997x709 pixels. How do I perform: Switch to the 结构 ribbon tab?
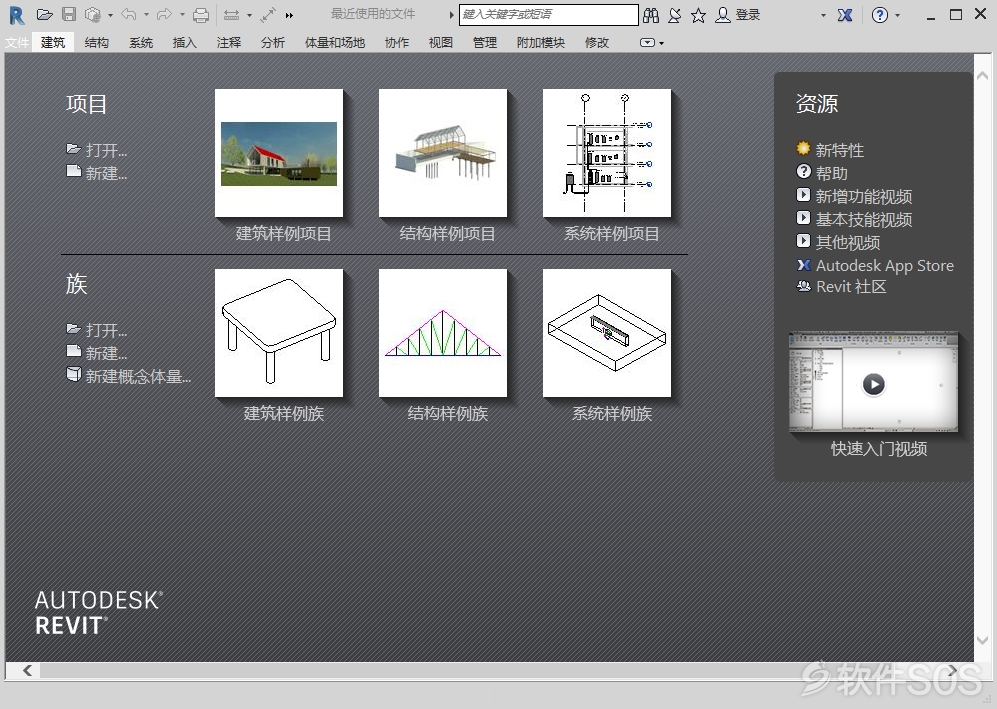[x=97, y=43]
